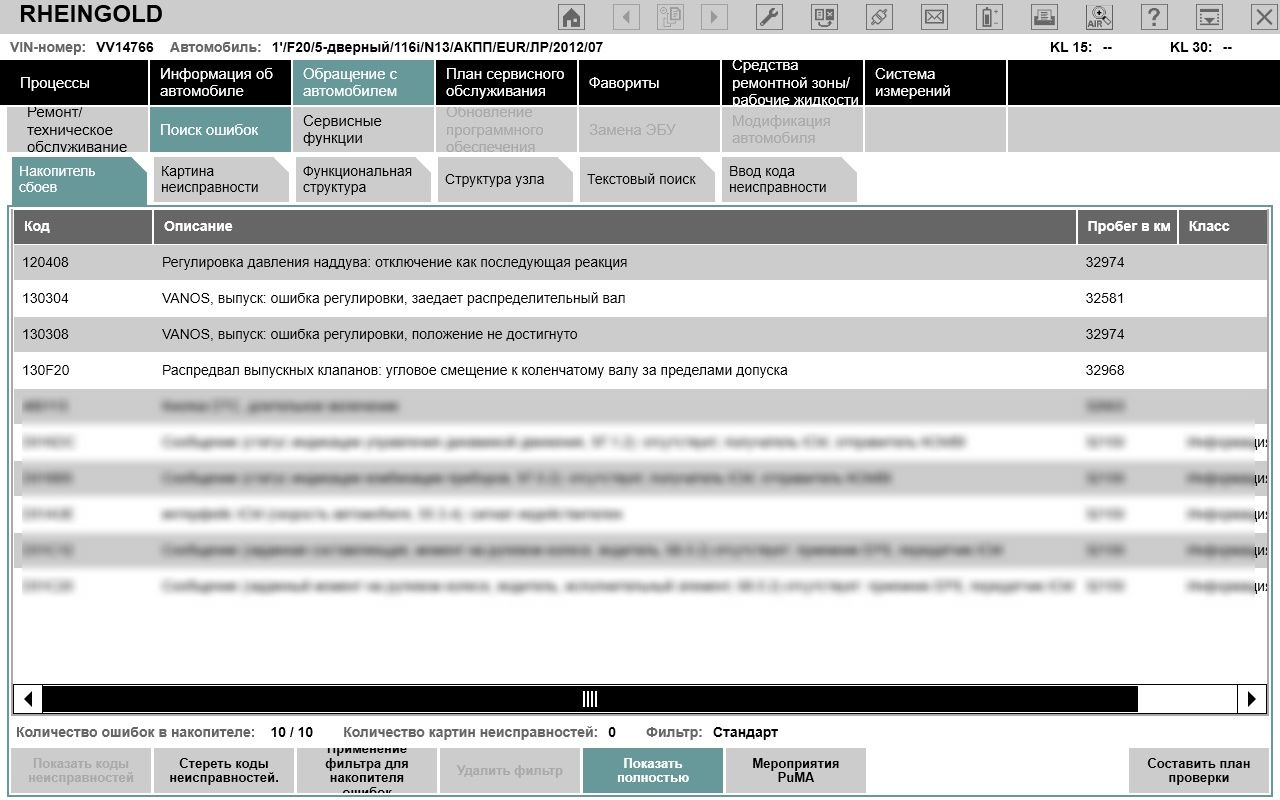Select fault code 130F20 row
Image resolution: width=1280 pixels, height=800 pixels.
(640, 370)
